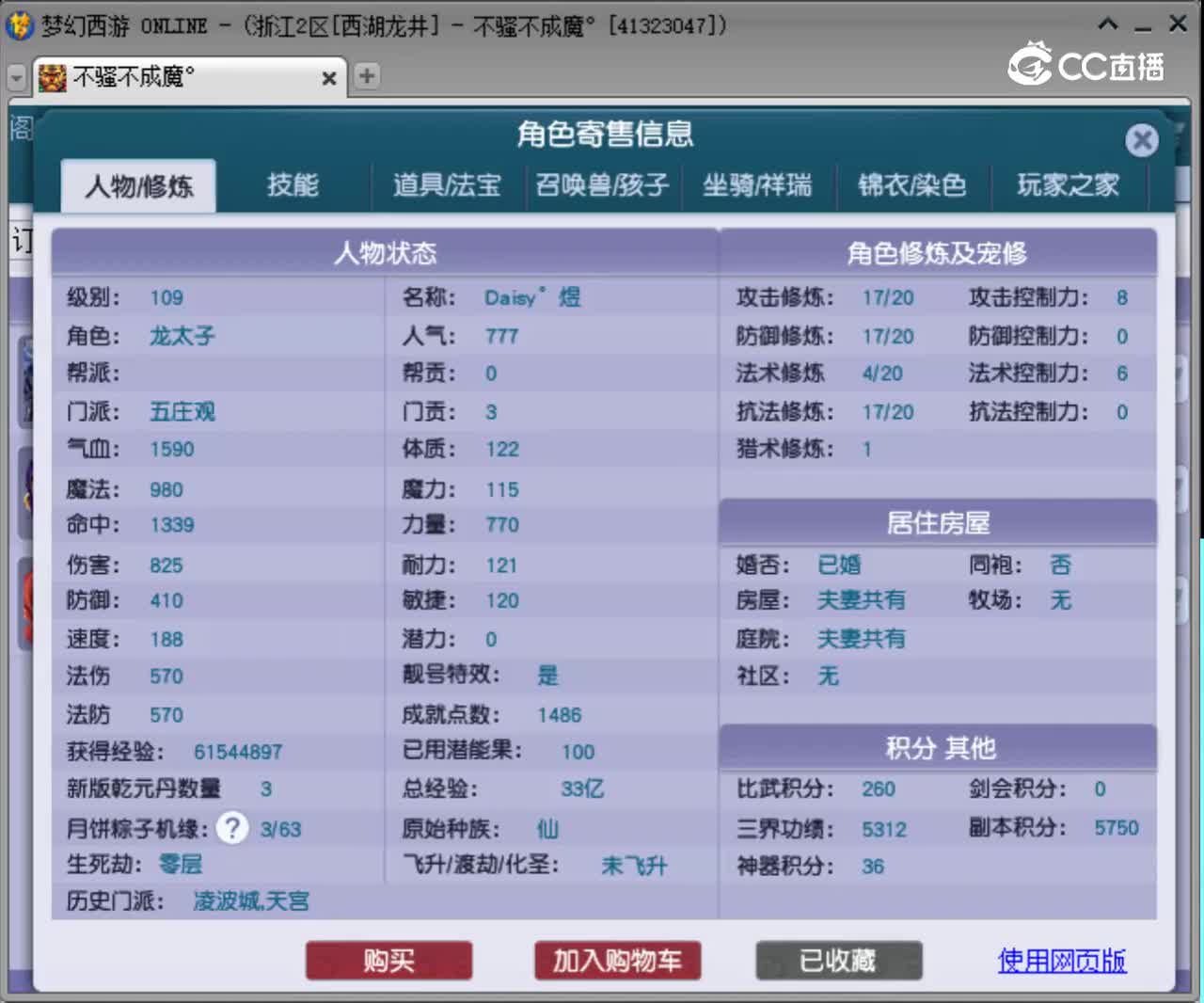Click the level value 109
The width and height of the screenshot is (1204, 1003).
pyautogui.click(x=166, y=298)
